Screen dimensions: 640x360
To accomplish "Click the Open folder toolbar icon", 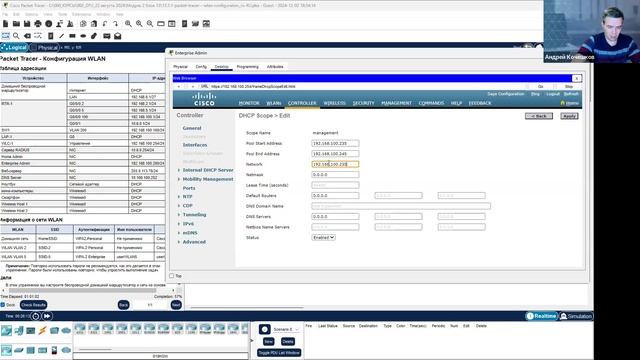I will 16,24.
